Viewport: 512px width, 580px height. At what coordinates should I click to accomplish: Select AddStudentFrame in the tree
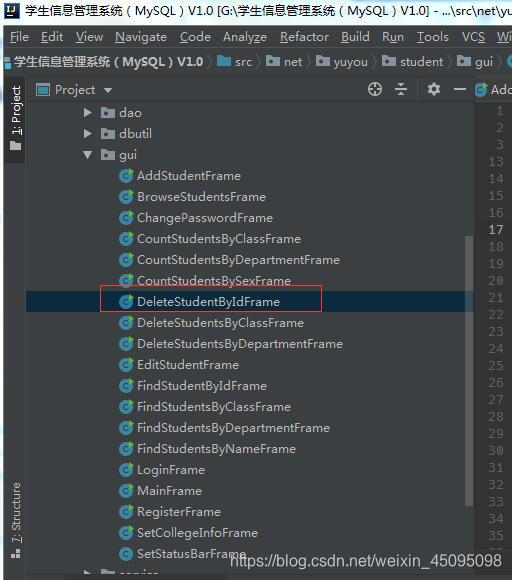[x=189, y=176]
